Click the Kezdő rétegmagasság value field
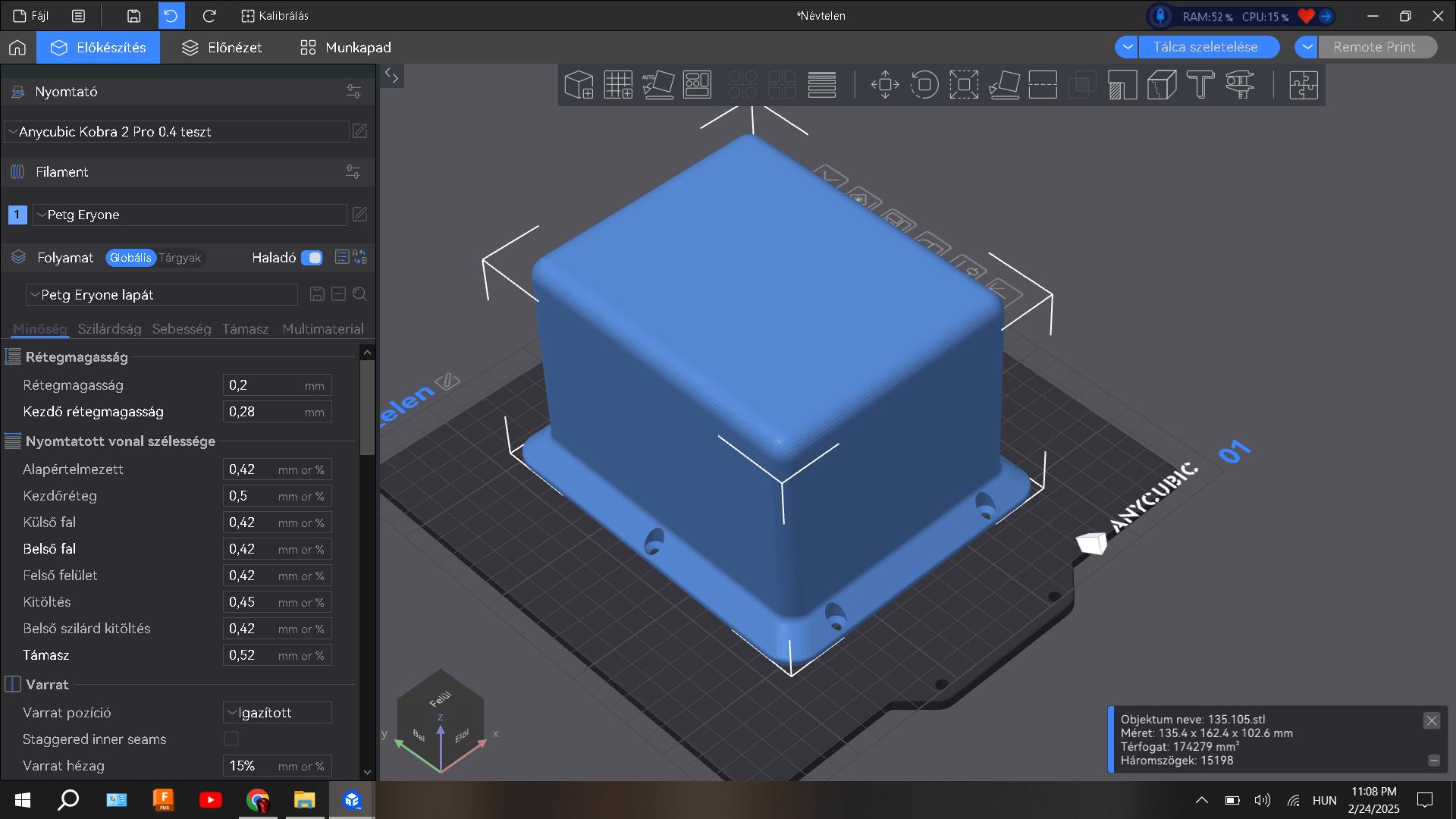The height and width of the screenshot is (819, 1456). (278, 412)
